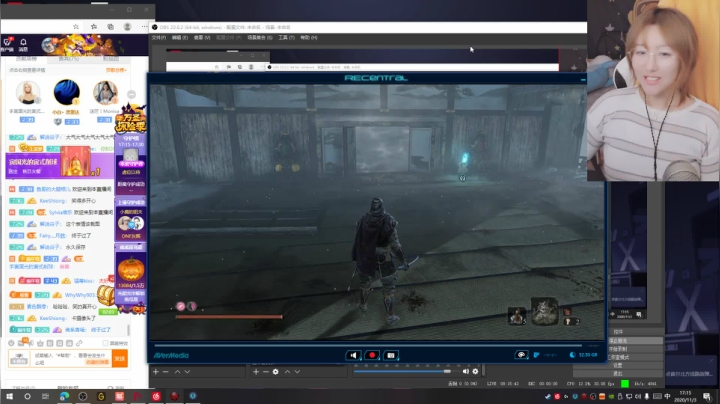Toggle the 屏蔽特效 checkbox under chat
The image size is (720, 404).
106,343
